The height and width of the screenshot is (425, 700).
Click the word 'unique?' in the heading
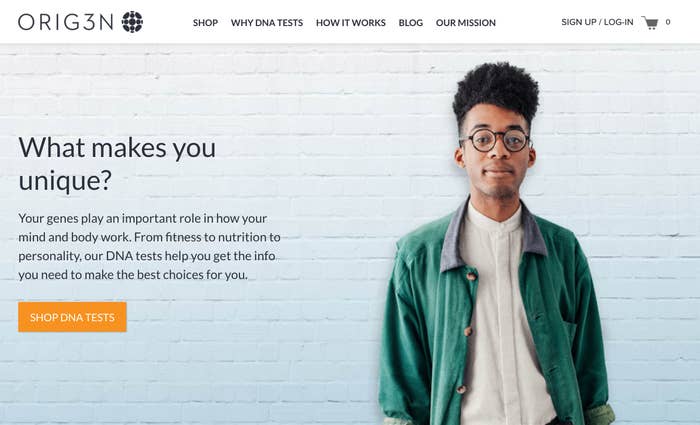pyautogui.click(x=65, y=181)
